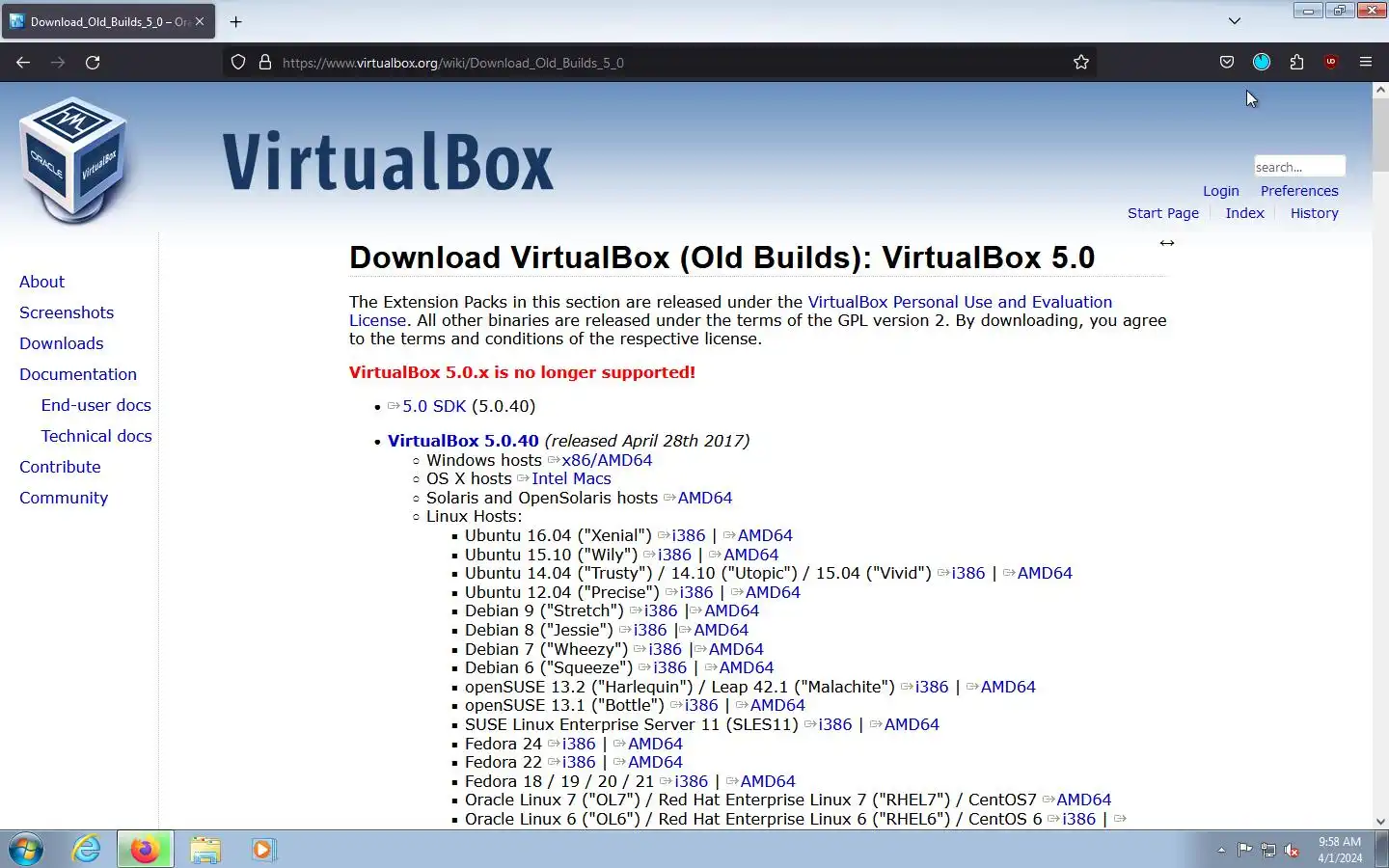This screenshot has width=1389, height=868.
Task: Reload the page with the refresh icon
Action: pyautogui.click(x=93, y=62)
